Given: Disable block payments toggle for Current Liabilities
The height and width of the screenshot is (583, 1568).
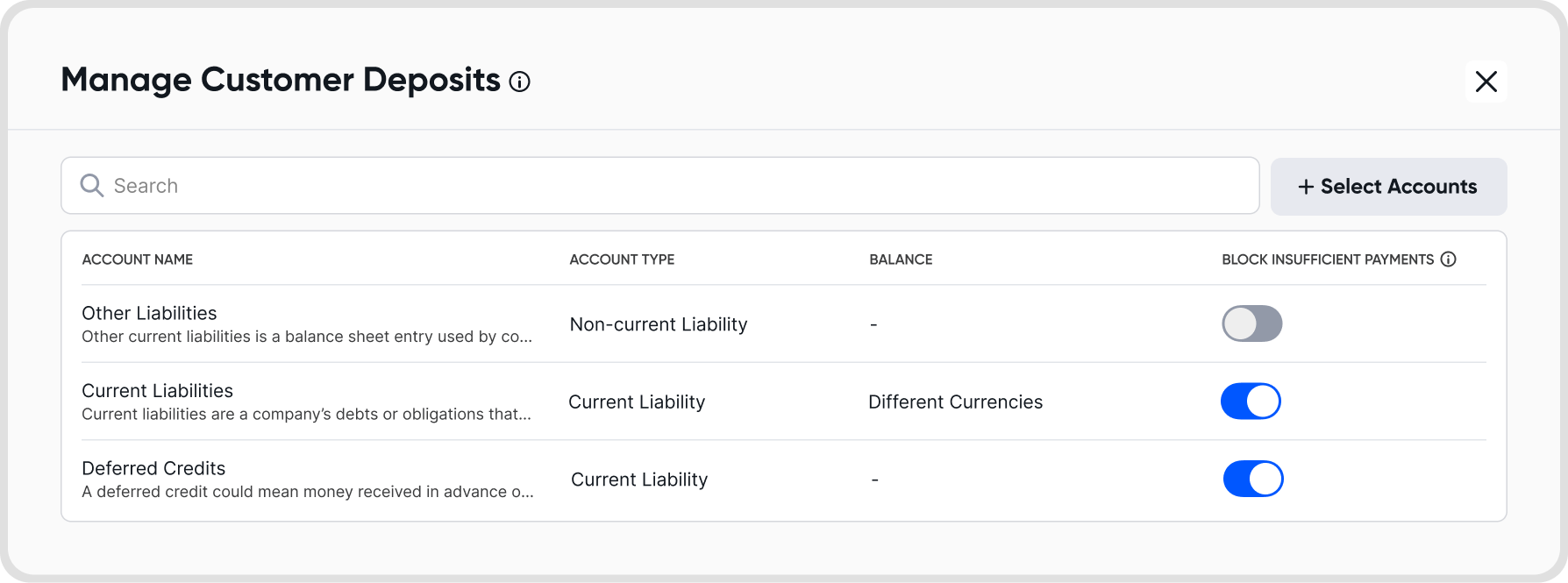Looking at the screenshot, I should coord(1251,402).
